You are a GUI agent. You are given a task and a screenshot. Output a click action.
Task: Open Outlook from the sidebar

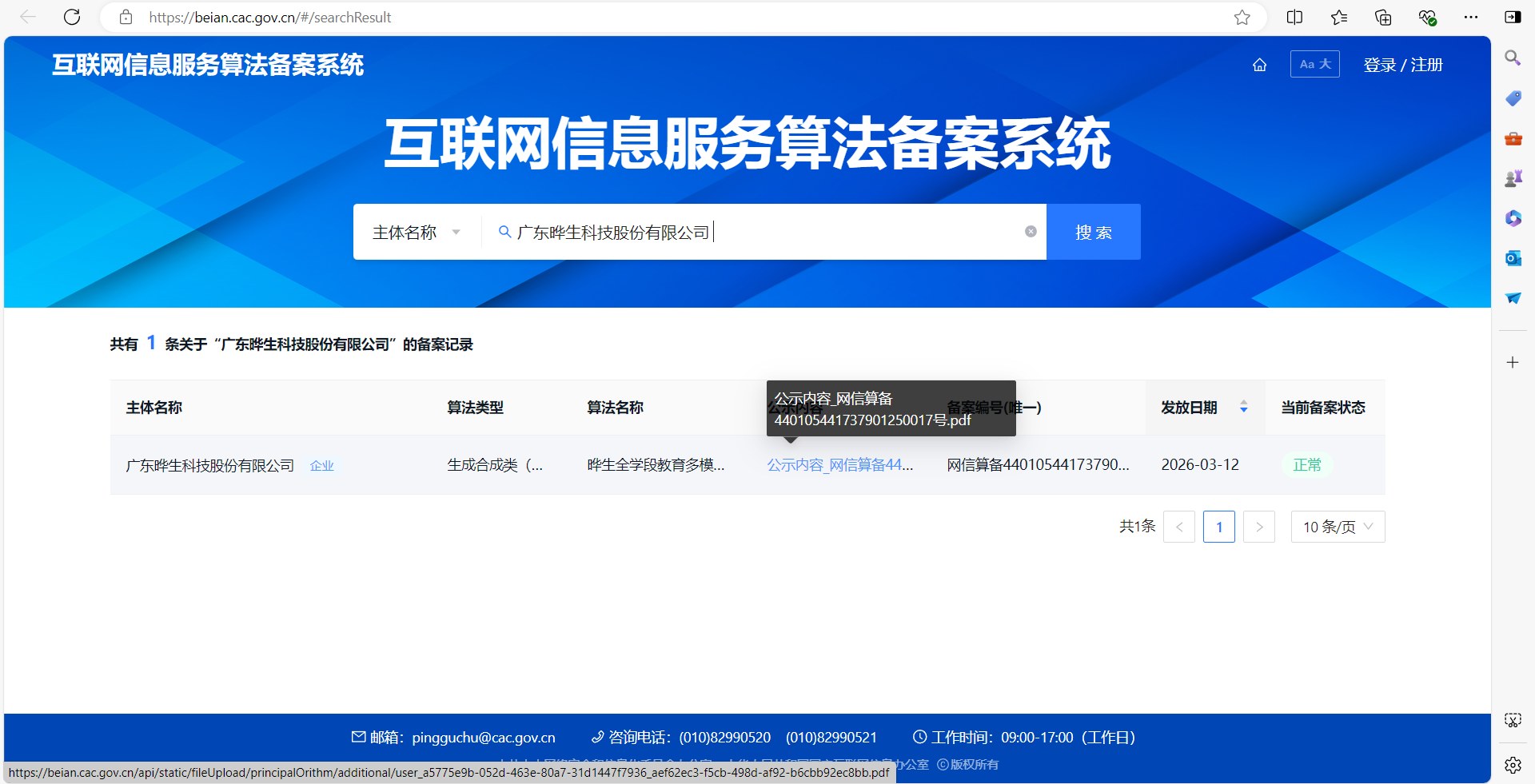tap(1513, 258)
